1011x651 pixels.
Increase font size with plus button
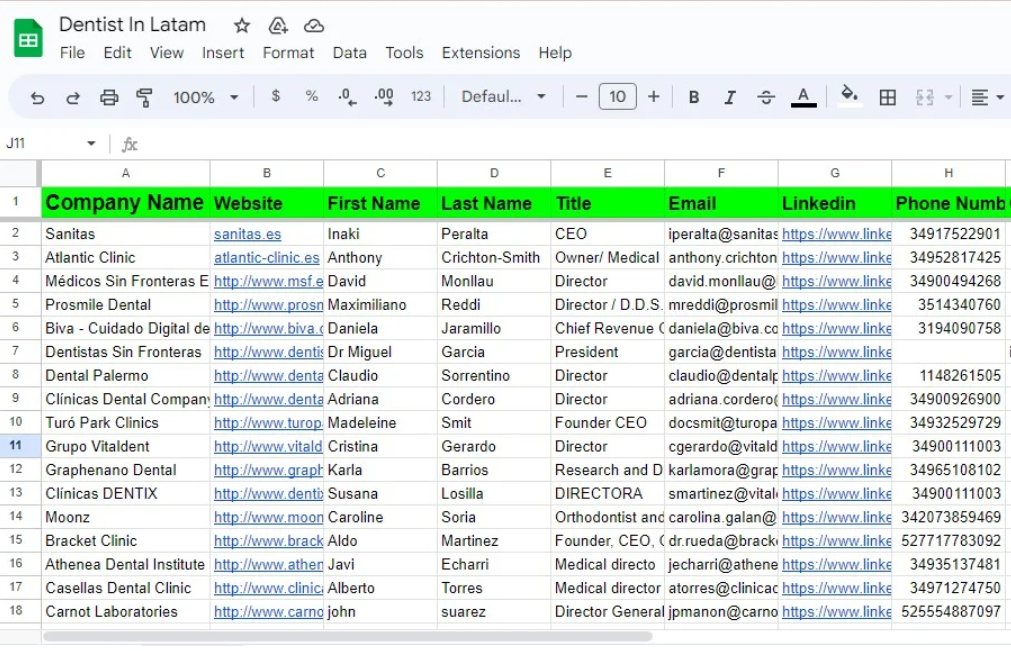tap(653, 97)
